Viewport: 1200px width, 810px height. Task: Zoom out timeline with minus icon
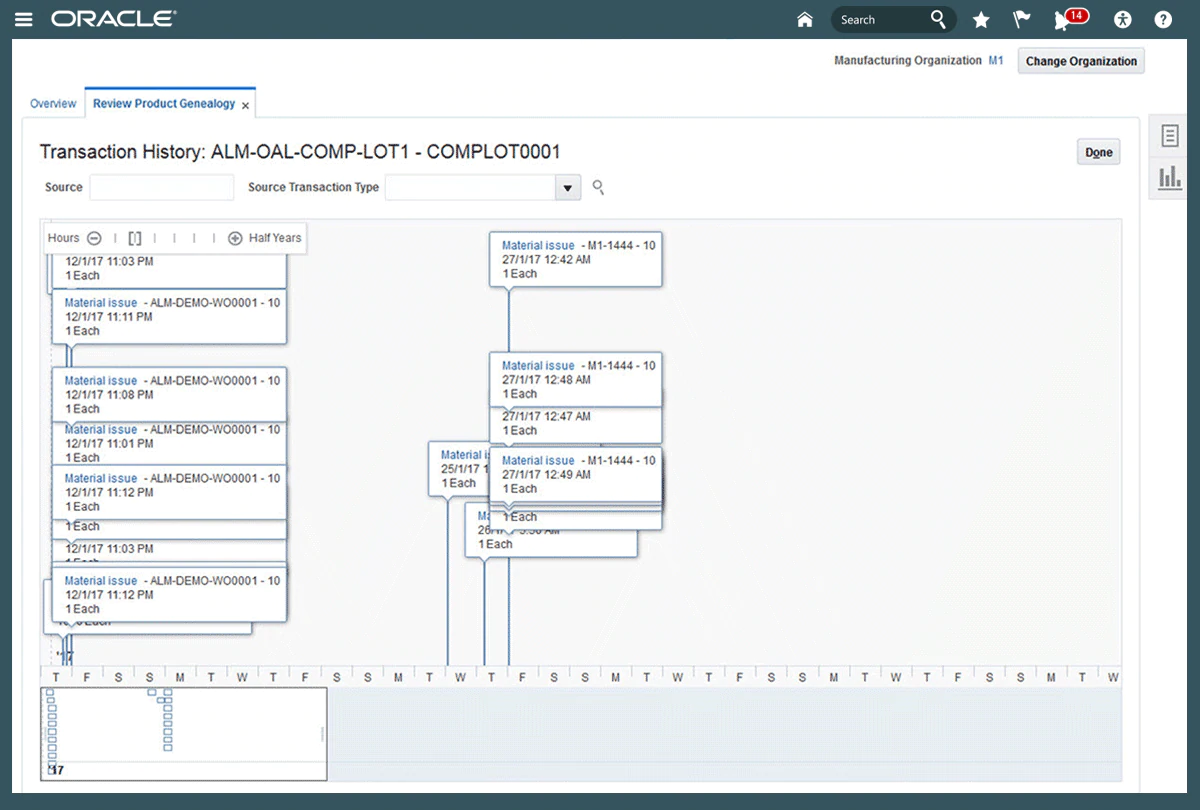(94, 238)
